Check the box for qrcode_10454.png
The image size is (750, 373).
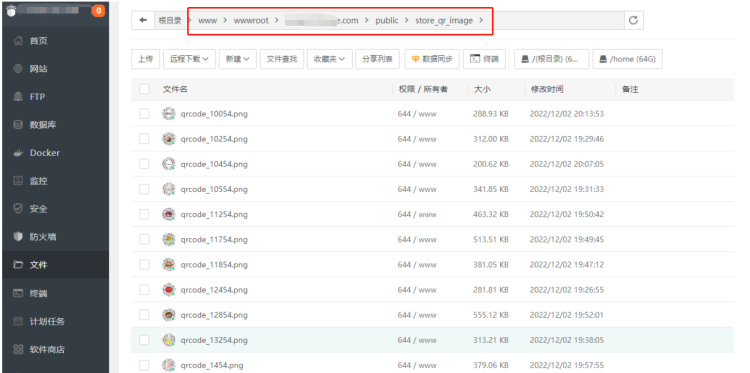(x=144, y=164)
